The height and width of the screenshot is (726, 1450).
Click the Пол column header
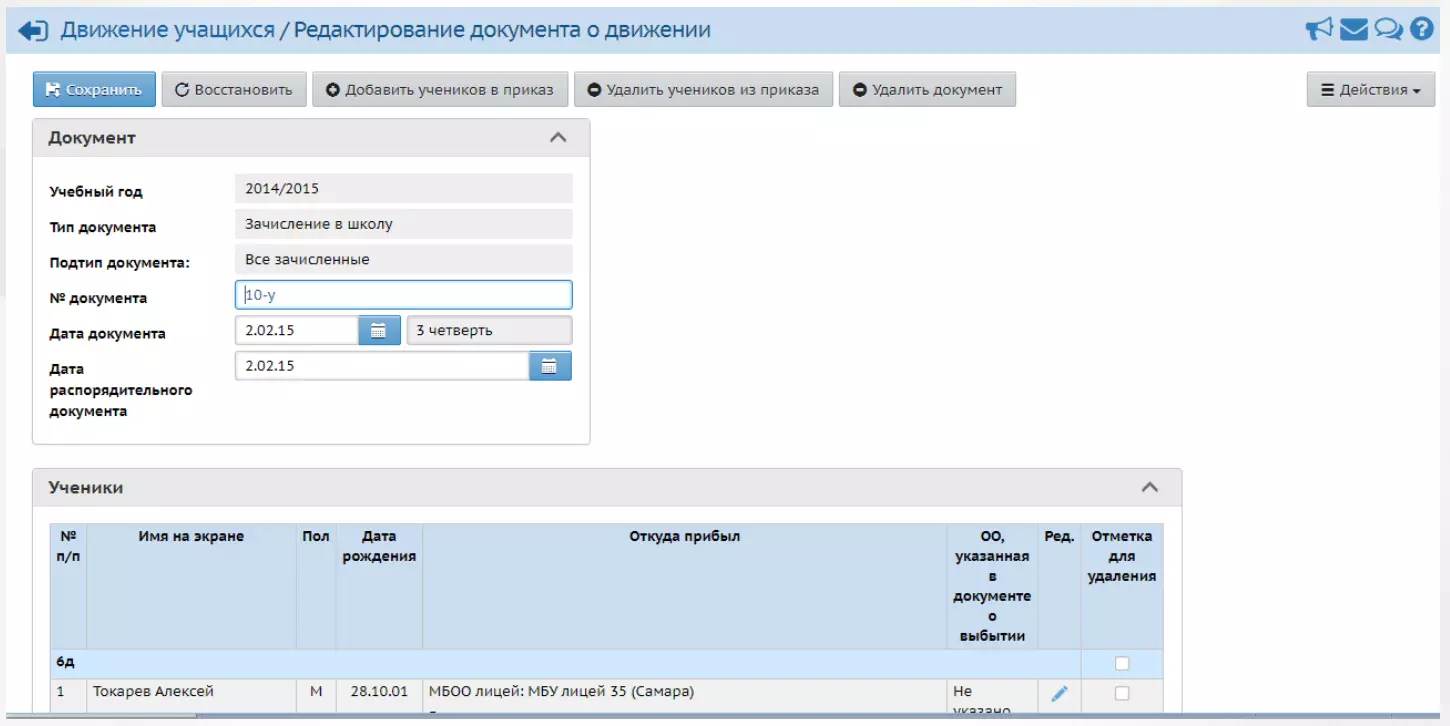tap(316, 586)
